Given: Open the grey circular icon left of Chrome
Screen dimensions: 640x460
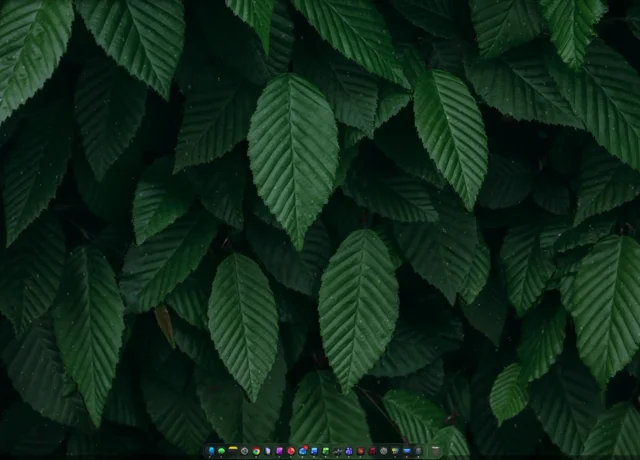Looking at the screenshot, I should (244, 451).
